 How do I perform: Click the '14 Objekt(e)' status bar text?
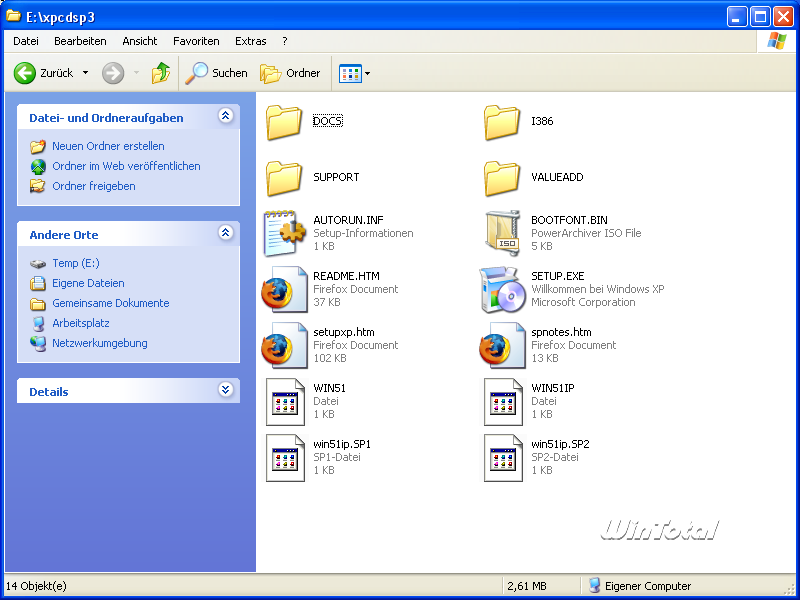(36, 586)
